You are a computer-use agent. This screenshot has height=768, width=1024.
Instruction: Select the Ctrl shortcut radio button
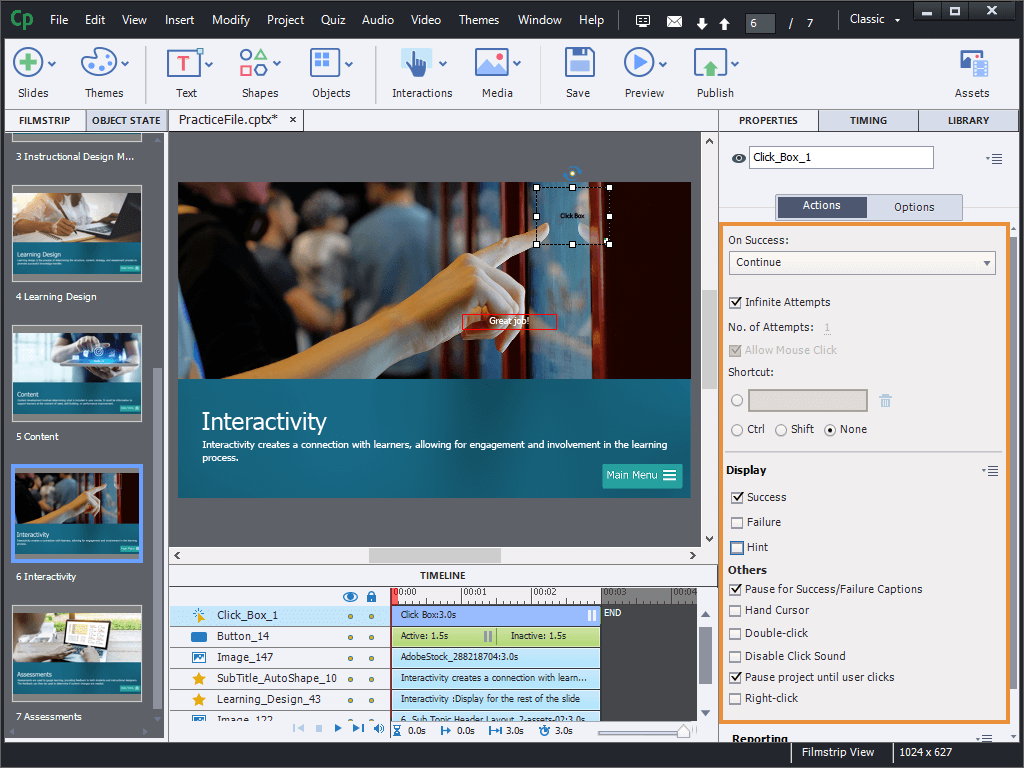coord(738,430)
